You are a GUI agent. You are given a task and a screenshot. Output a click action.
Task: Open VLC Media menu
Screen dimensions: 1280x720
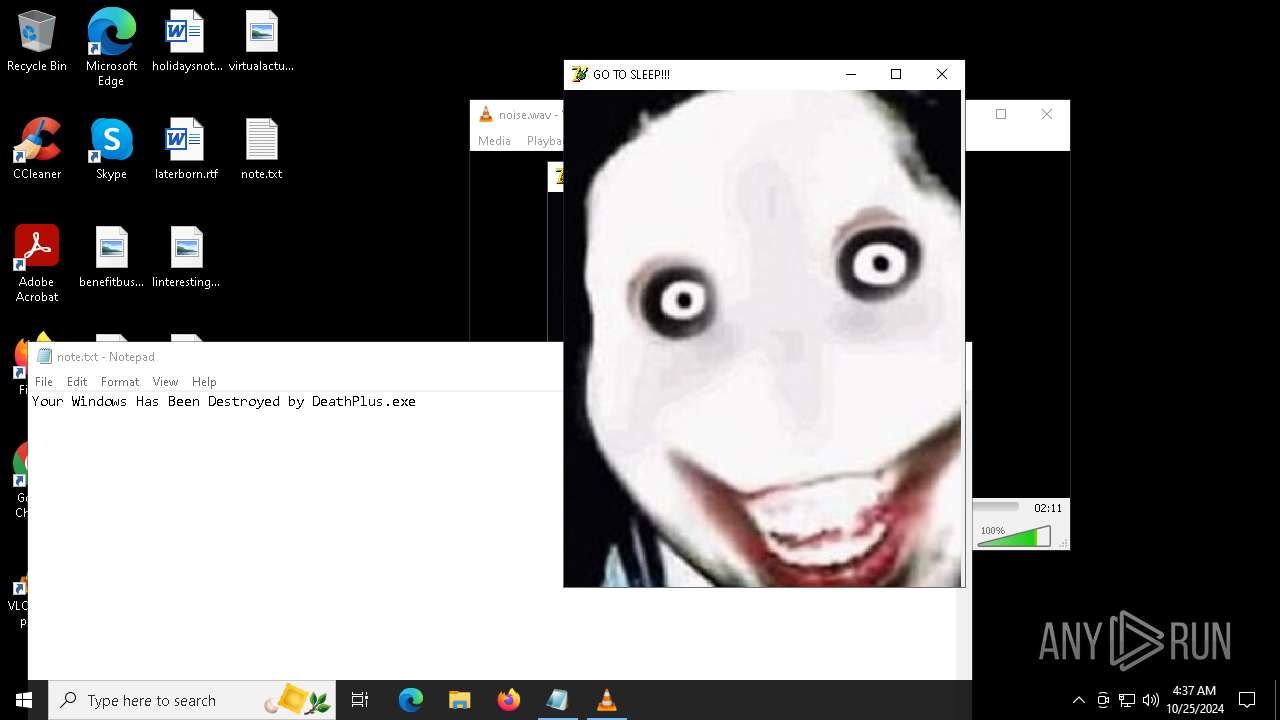coord(494,141)
